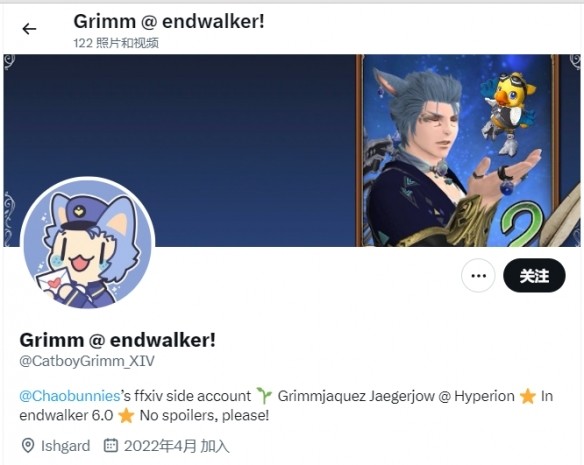Go back using the left arrow icon
The image size is (584, 465).
(29, 29)
